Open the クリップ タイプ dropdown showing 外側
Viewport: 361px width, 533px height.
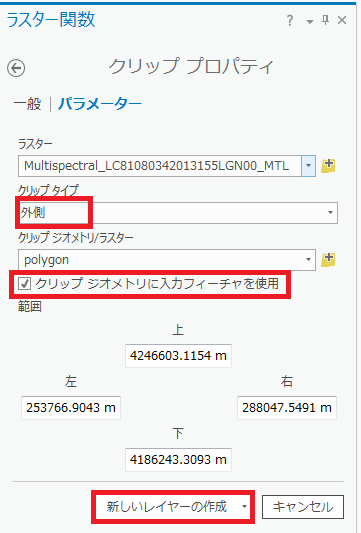coord(178,213)
